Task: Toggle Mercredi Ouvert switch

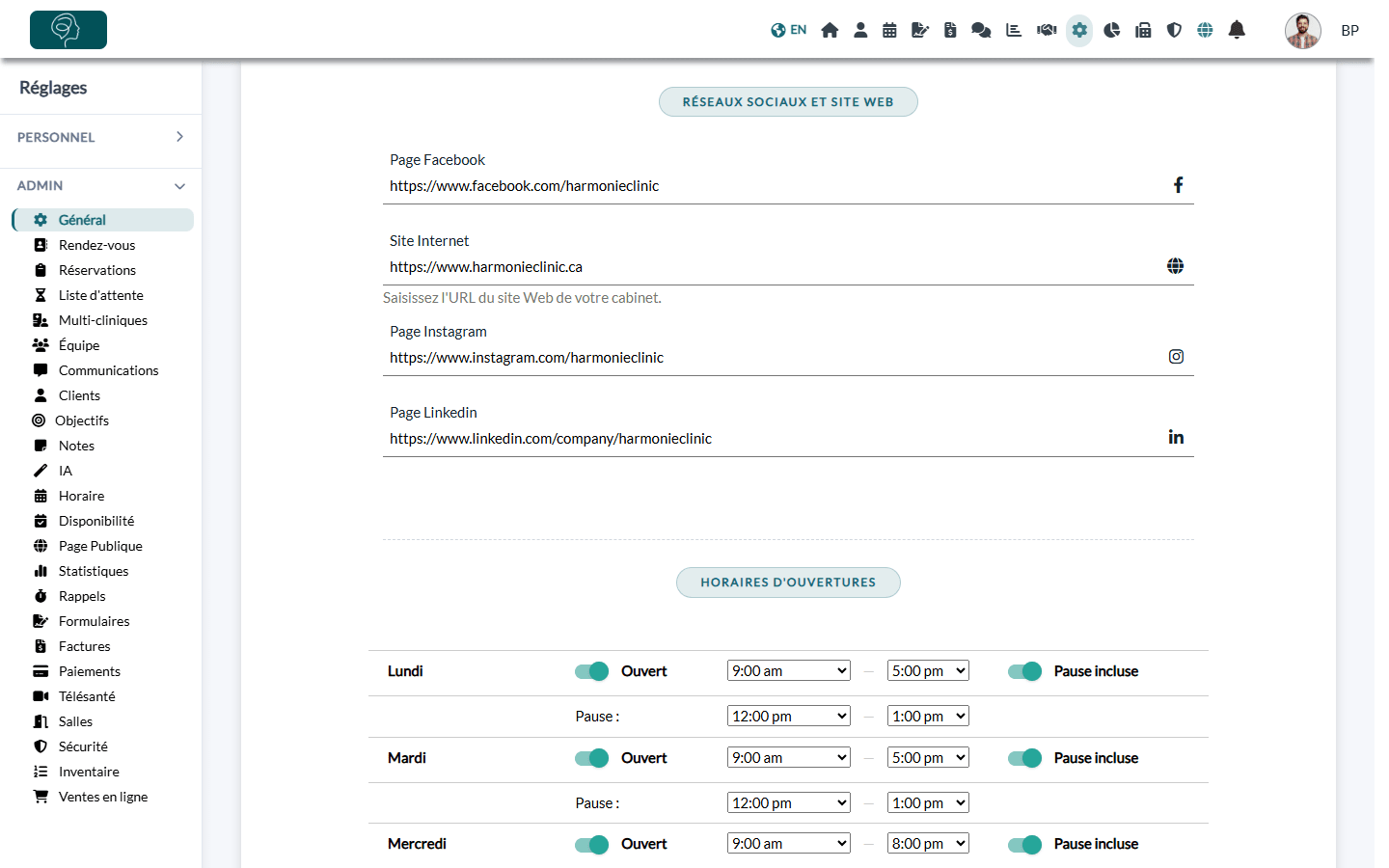Action: [591, 845]
